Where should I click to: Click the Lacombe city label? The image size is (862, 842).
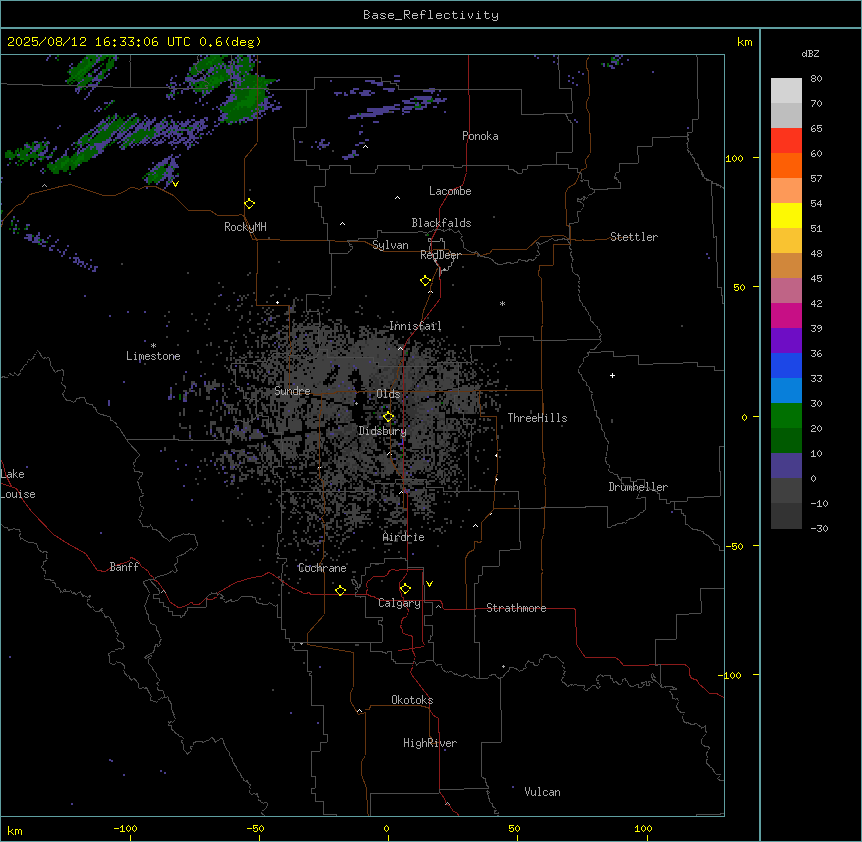pos(450,191)
